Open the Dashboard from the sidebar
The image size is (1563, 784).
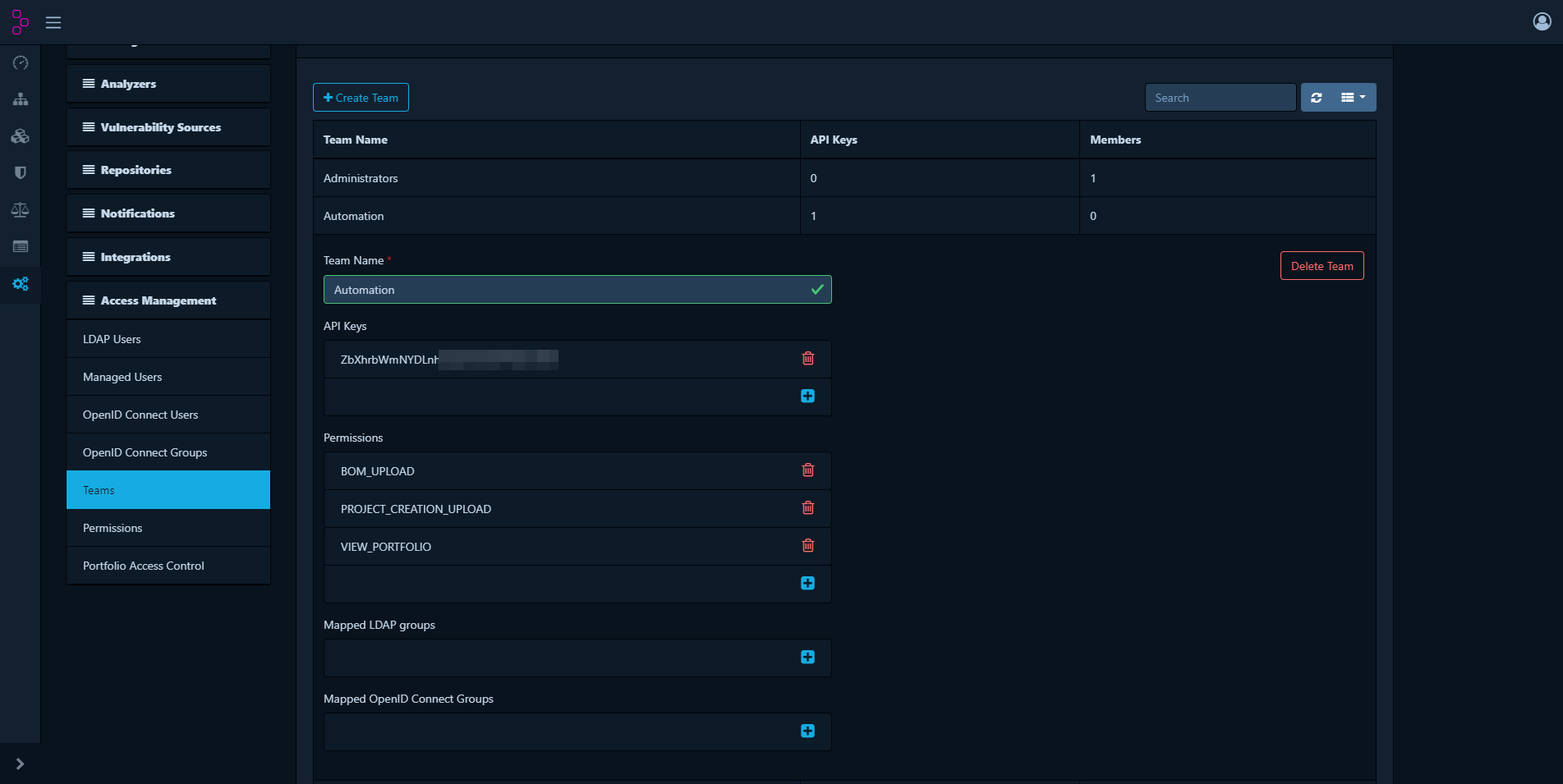(x=20, y=62)
